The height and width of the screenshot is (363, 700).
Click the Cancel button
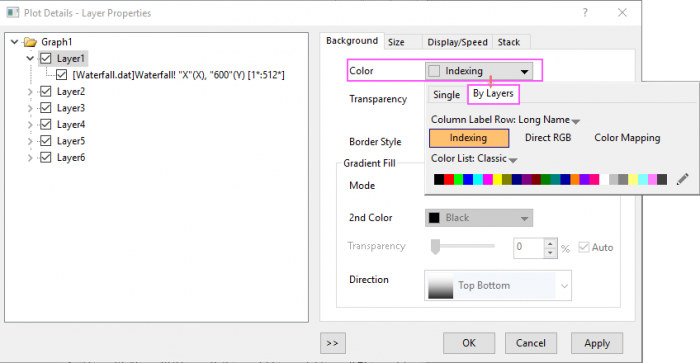[x=531, y=343]
